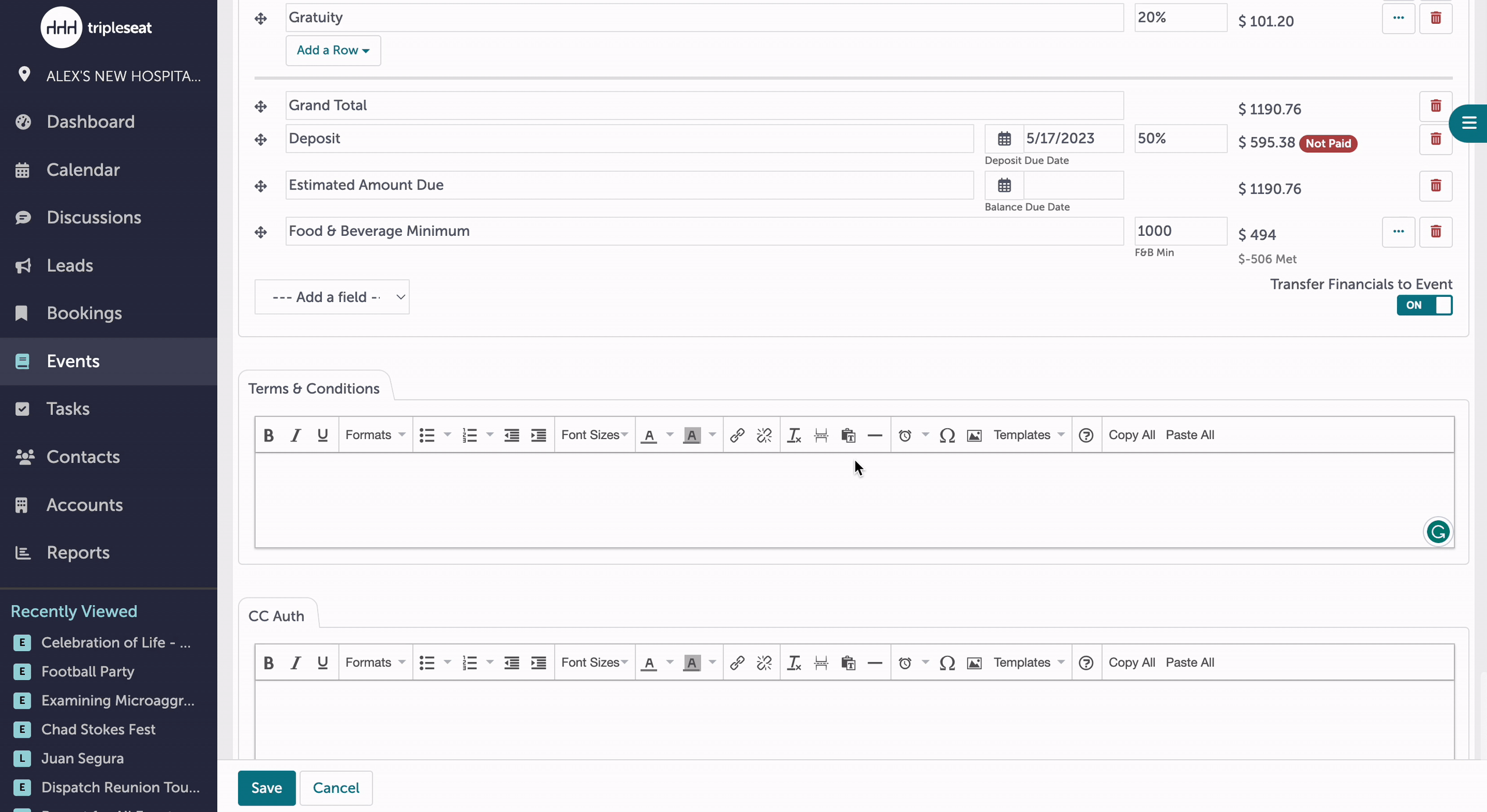Increase indent in Terms & Conditions editor
1487x812 pixels.
(x=538, y=435)
